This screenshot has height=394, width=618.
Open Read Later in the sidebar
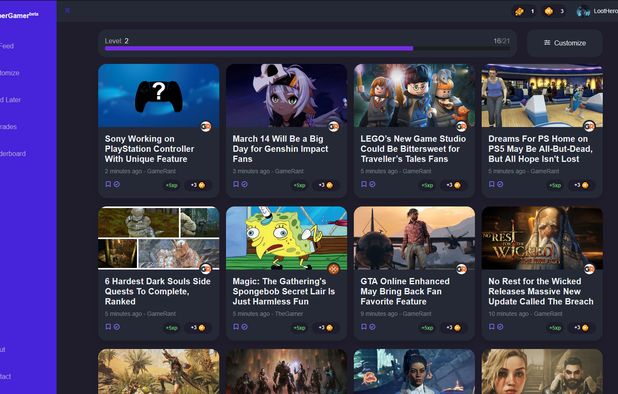tap(11, 100)
